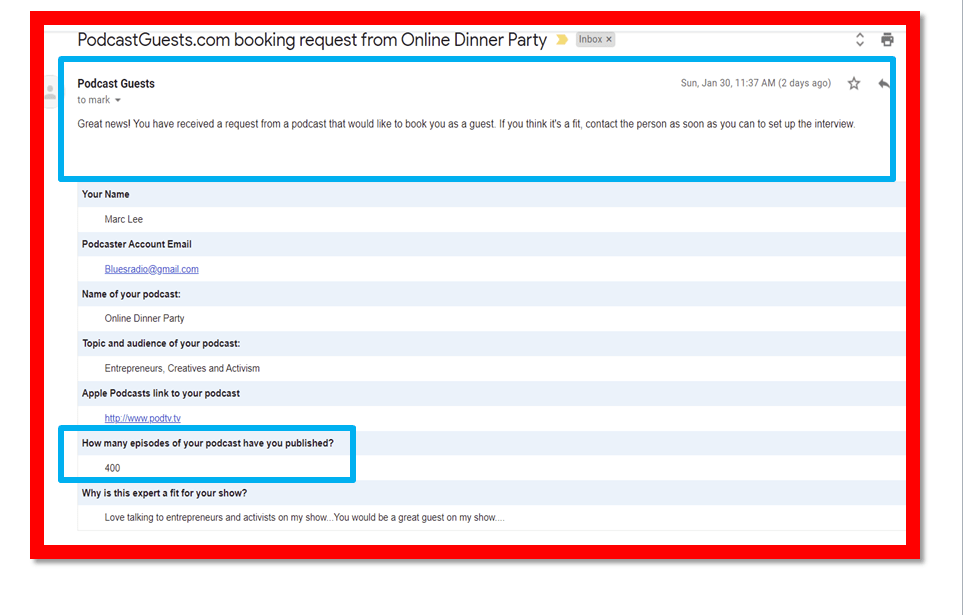Expand recipient details arrow beside "to mark"
The width and height of the screenshot is (963, 615).
coord(118,101)
